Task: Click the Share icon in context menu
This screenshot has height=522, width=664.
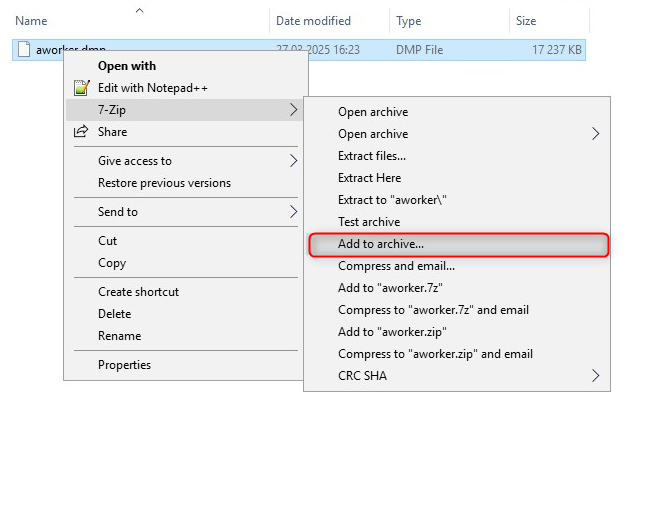Action: point(82,132)
